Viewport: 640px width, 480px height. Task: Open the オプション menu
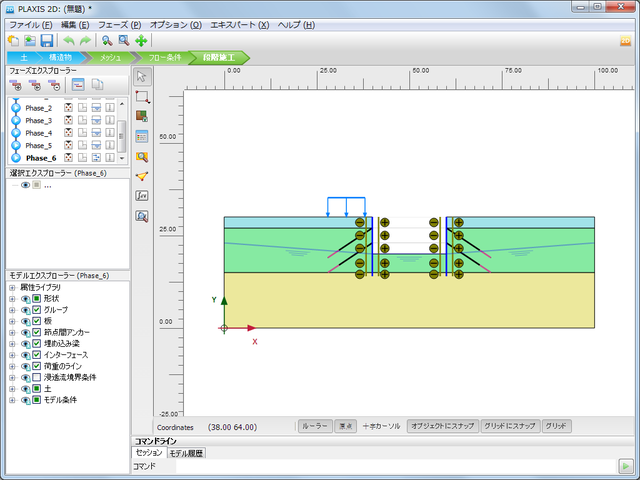click(x=175, y=23)
